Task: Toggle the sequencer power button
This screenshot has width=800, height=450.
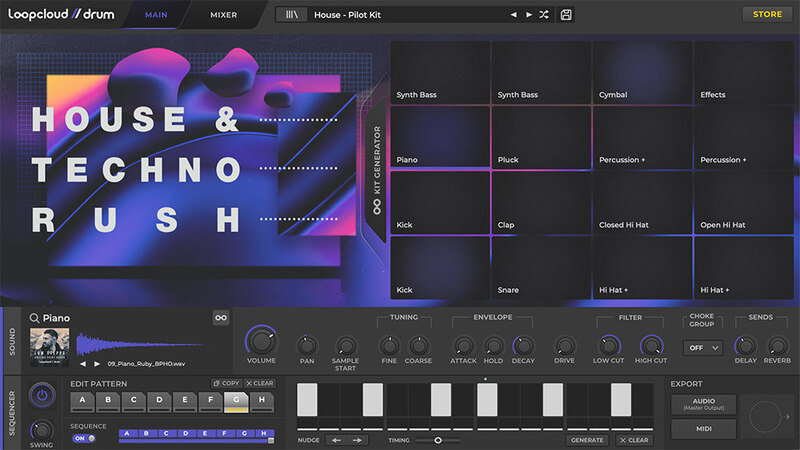Action: (x=42, y=394)
